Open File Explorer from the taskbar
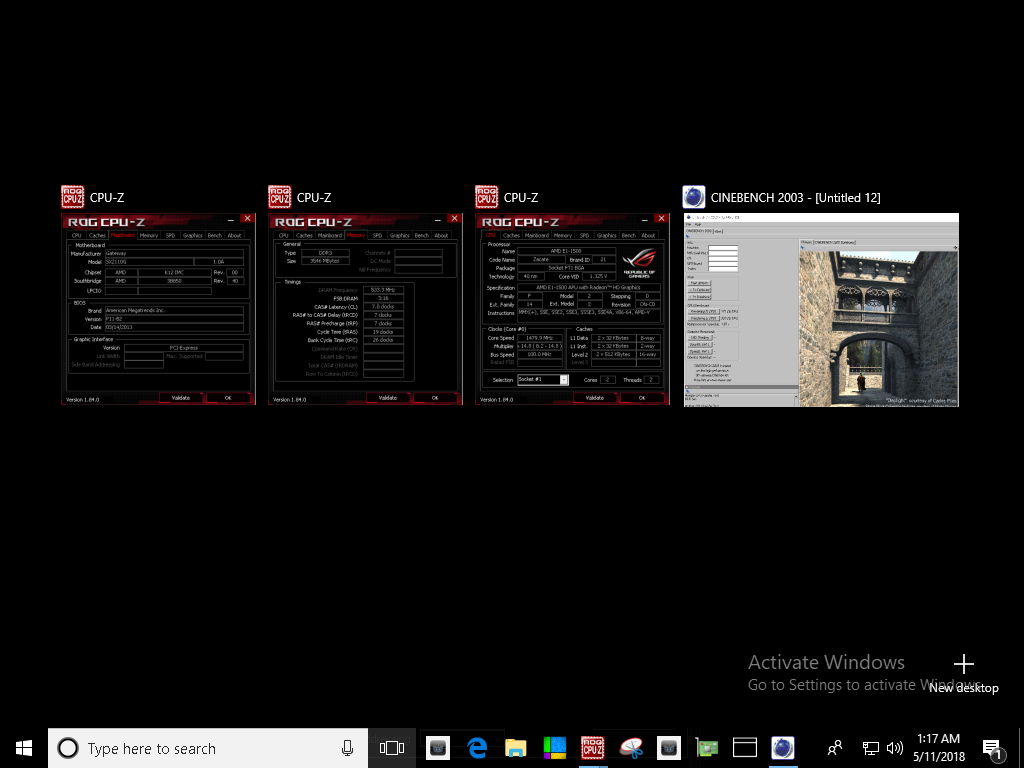 tap(516, 748)
